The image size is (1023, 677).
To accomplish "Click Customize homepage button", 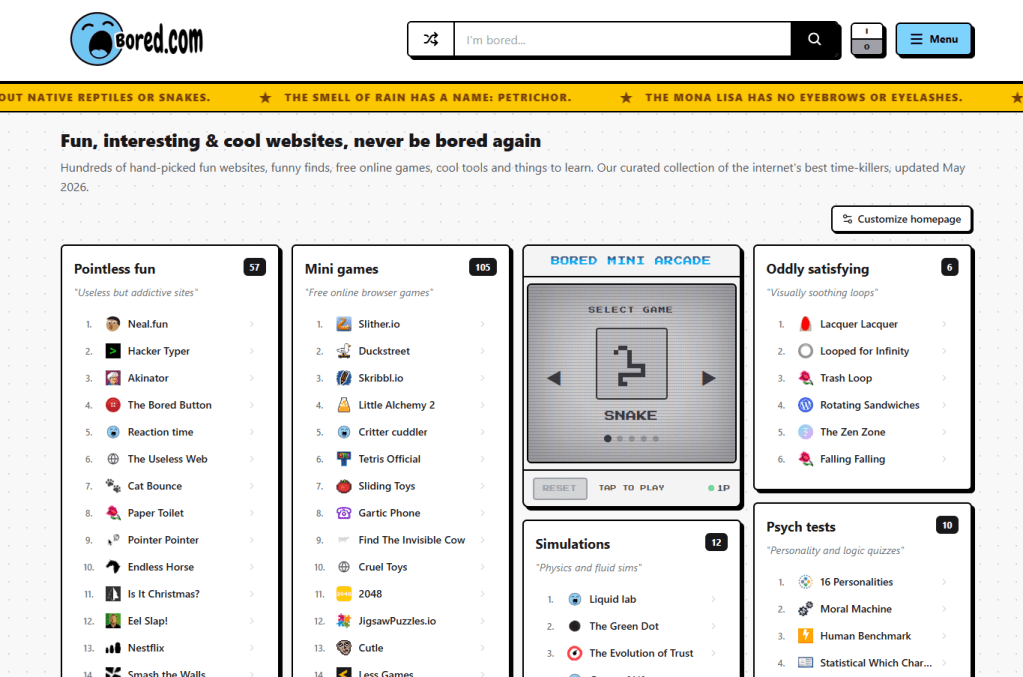I will [x=901, y=219].
